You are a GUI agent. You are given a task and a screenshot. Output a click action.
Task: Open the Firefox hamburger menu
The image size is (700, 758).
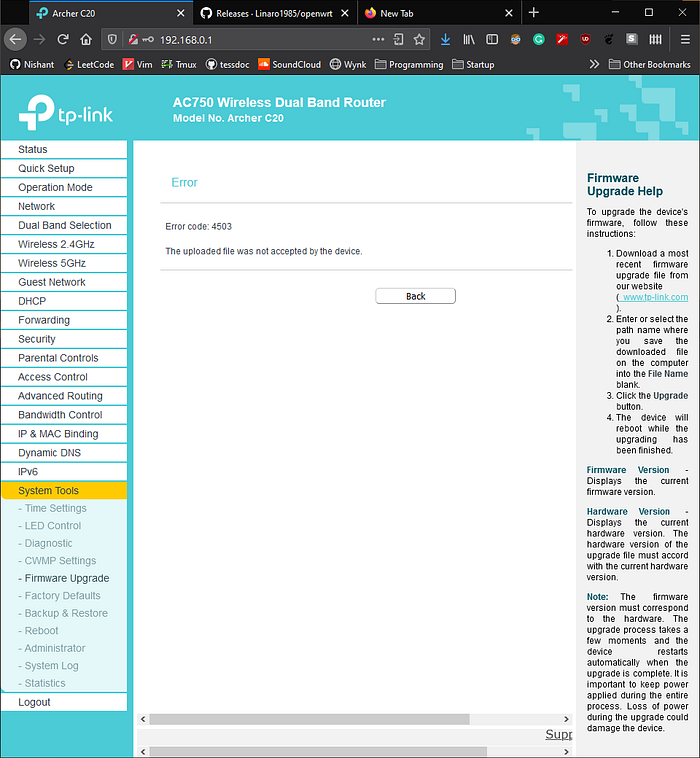click(x=685, y=40)
